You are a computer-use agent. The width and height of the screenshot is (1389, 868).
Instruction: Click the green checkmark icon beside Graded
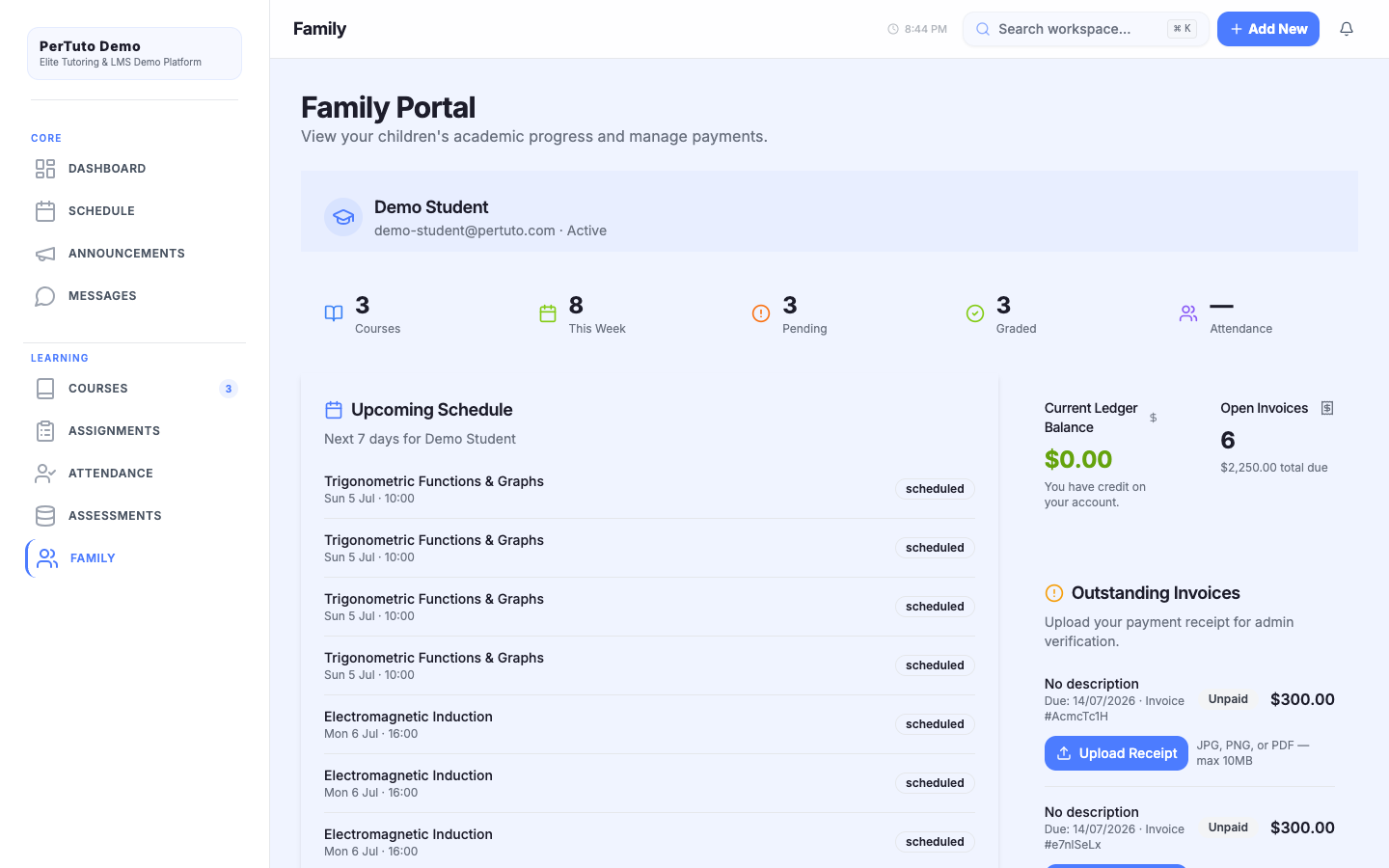tap(975, 313)
